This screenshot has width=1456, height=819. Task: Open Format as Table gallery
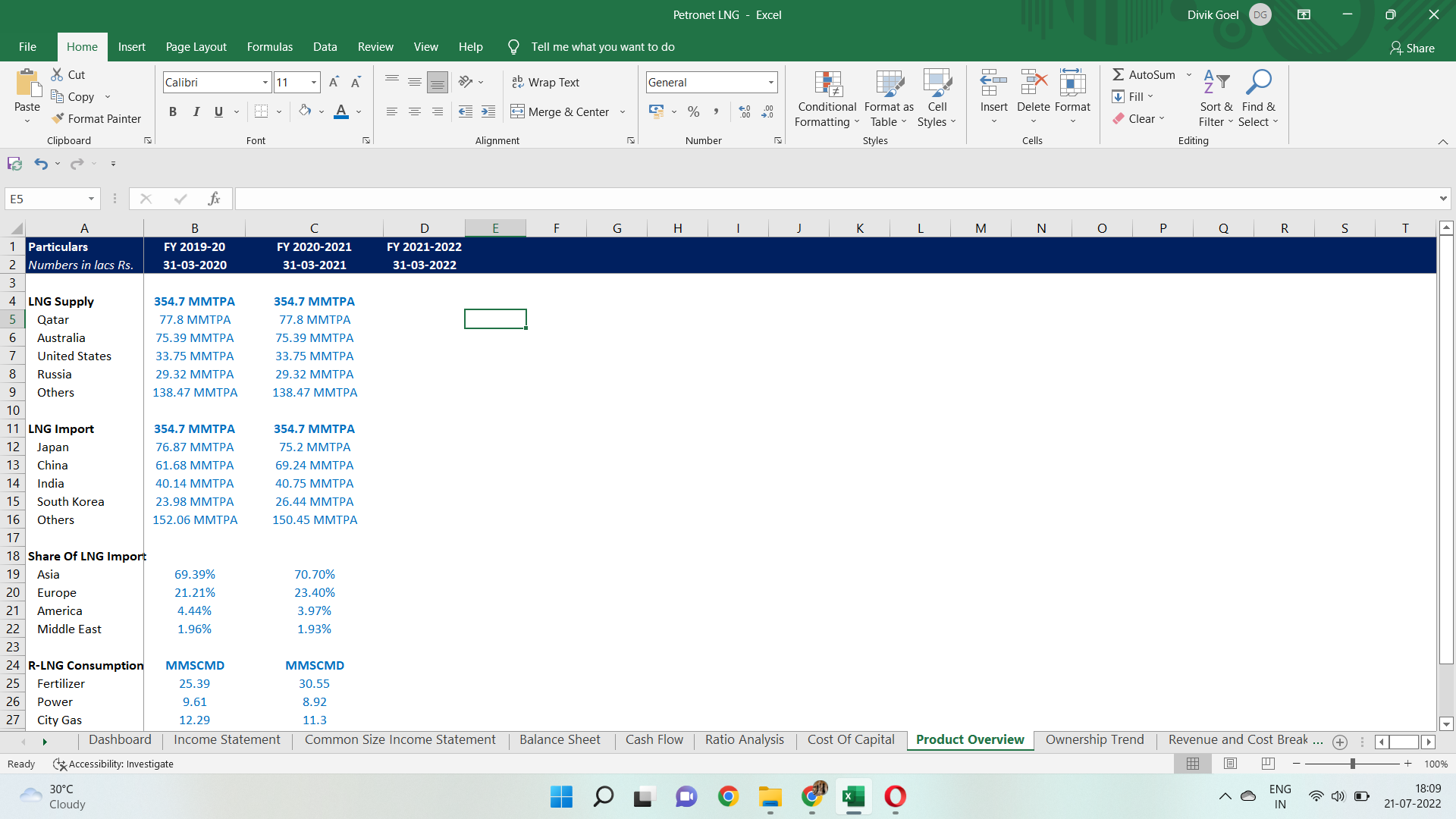(x=889, y=99)
